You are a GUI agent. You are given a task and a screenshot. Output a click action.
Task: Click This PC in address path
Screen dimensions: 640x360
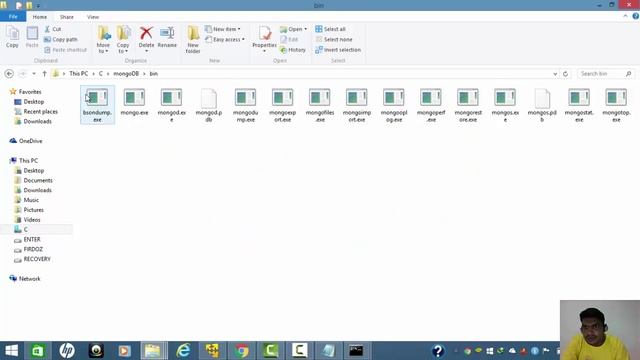click(78, 74)
